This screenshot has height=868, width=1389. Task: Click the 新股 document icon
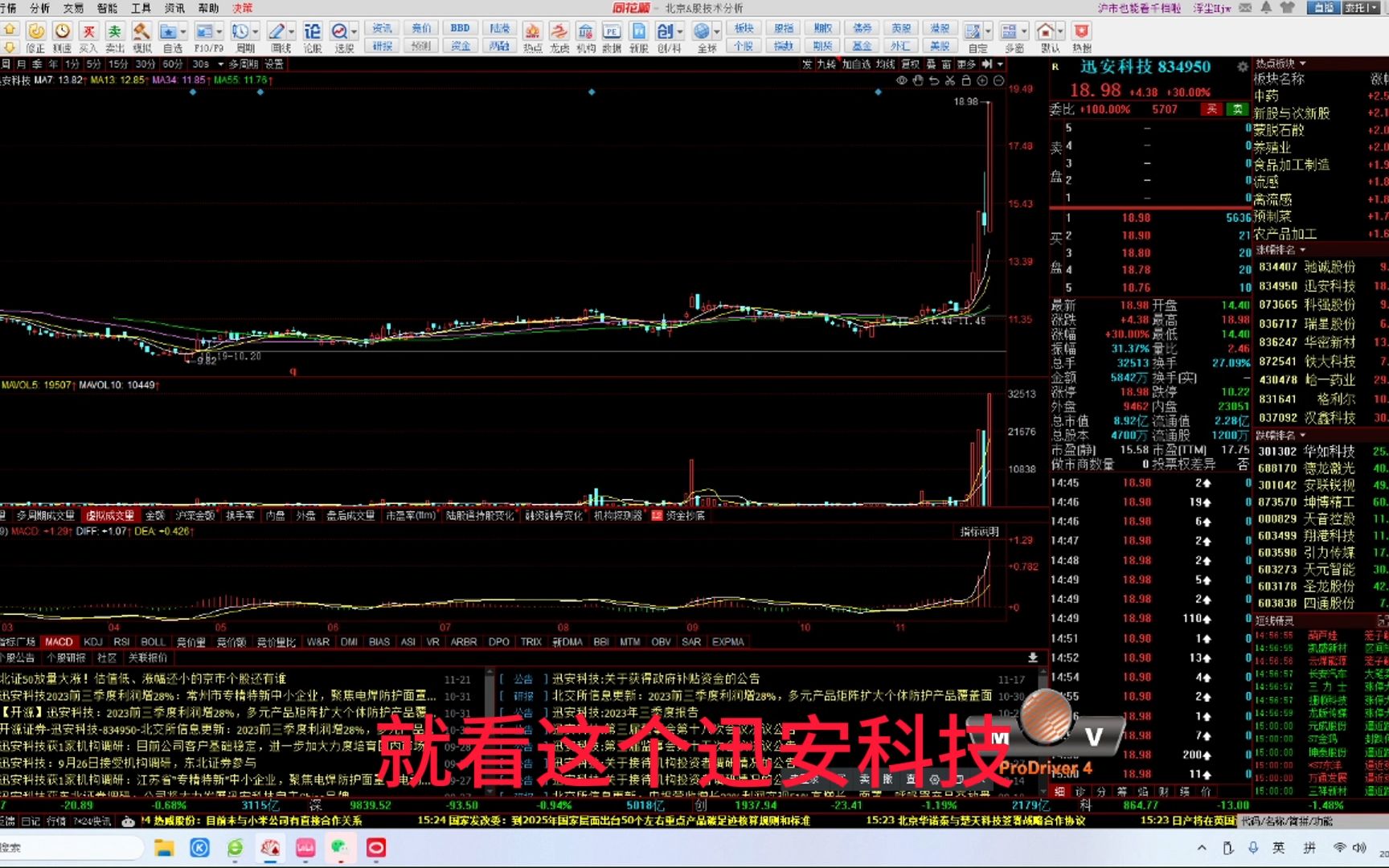click(x=639, y=31)
